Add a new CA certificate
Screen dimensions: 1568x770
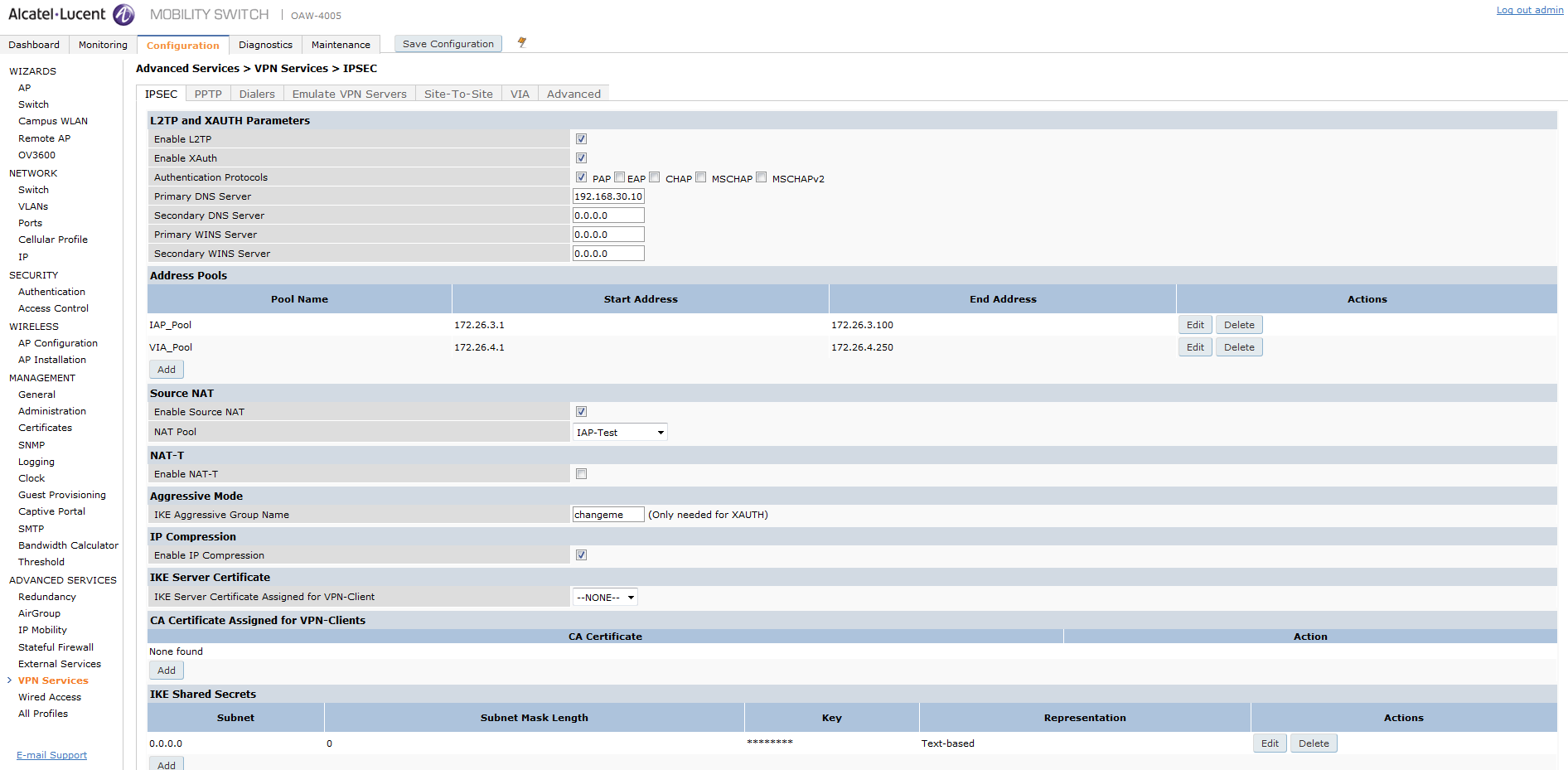167,671
